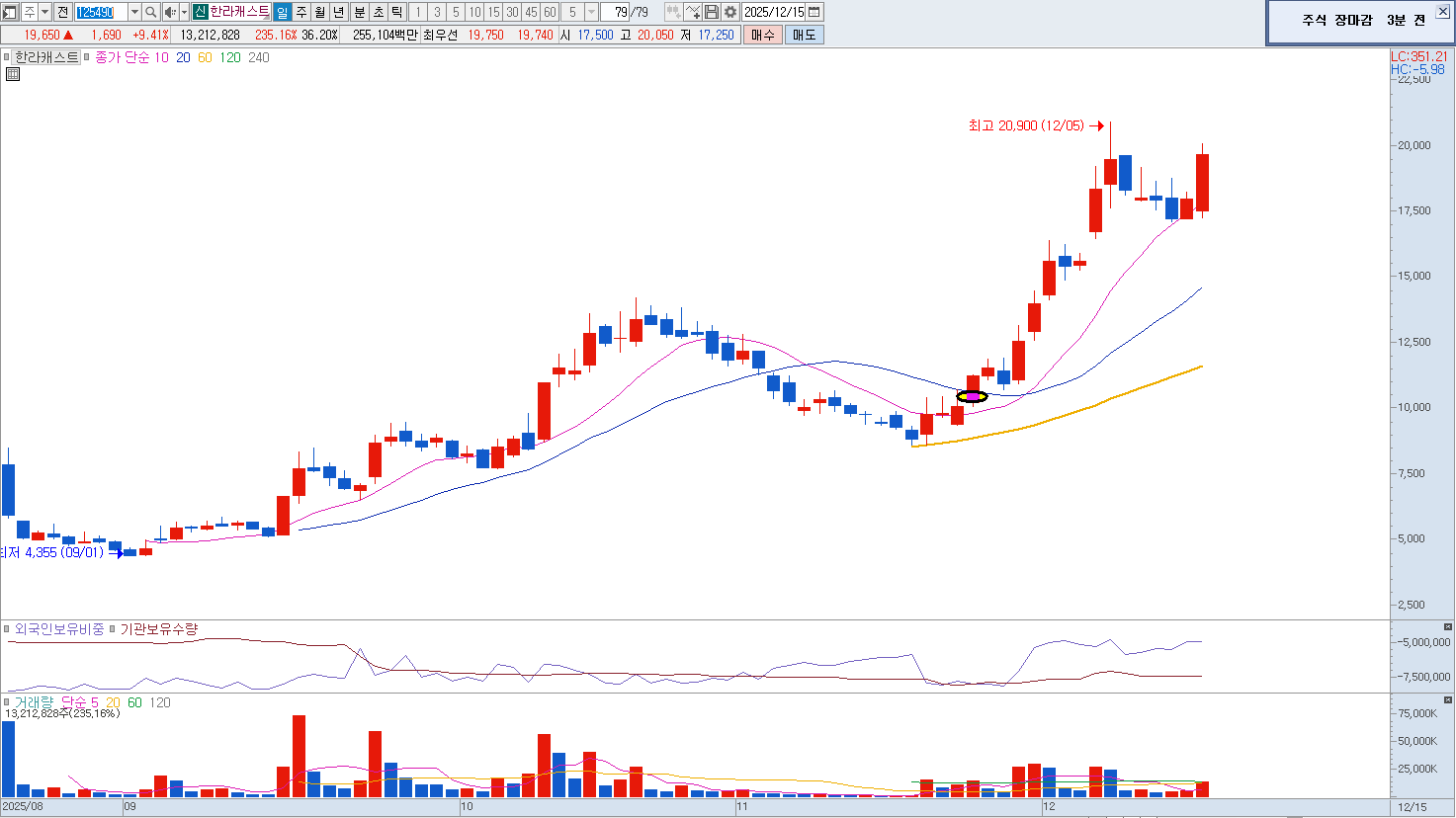Screen dimensions: 1456x818
Task: Expand the stock code dropdown arrow
Action: (x=134, y=12)
